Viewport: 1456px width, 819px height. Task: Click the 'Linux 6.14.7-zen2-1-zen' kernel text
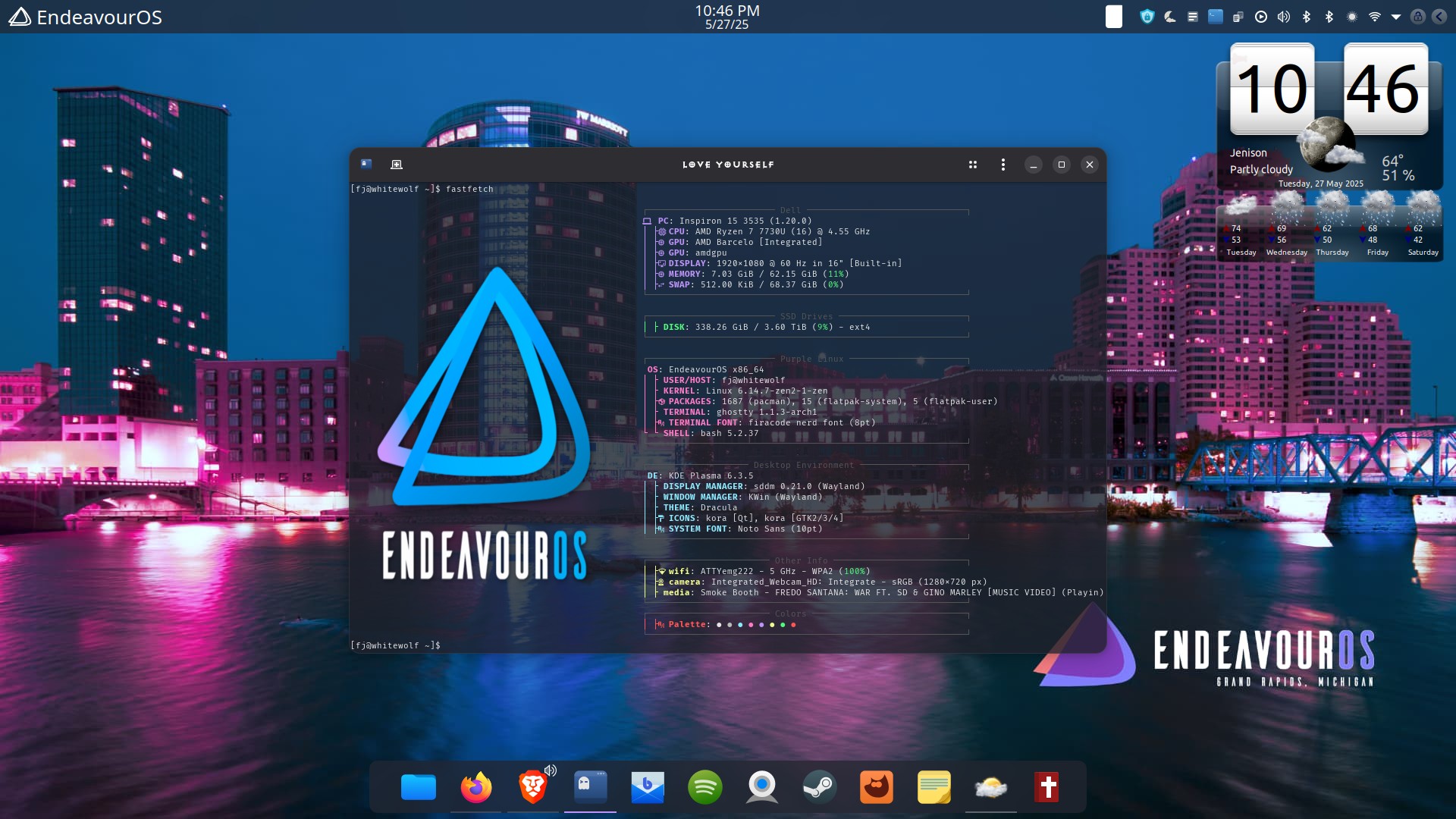click(767, 391)
